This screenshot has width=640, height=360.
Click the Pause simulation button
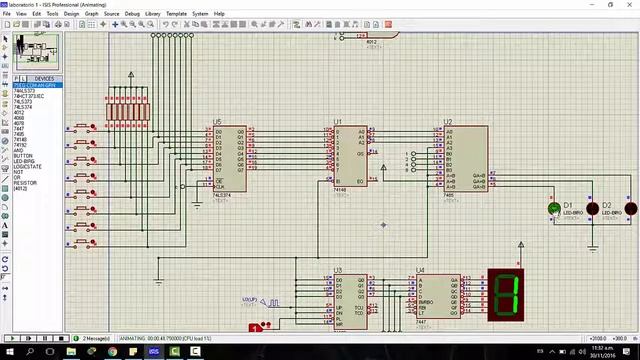coord(45,338)
